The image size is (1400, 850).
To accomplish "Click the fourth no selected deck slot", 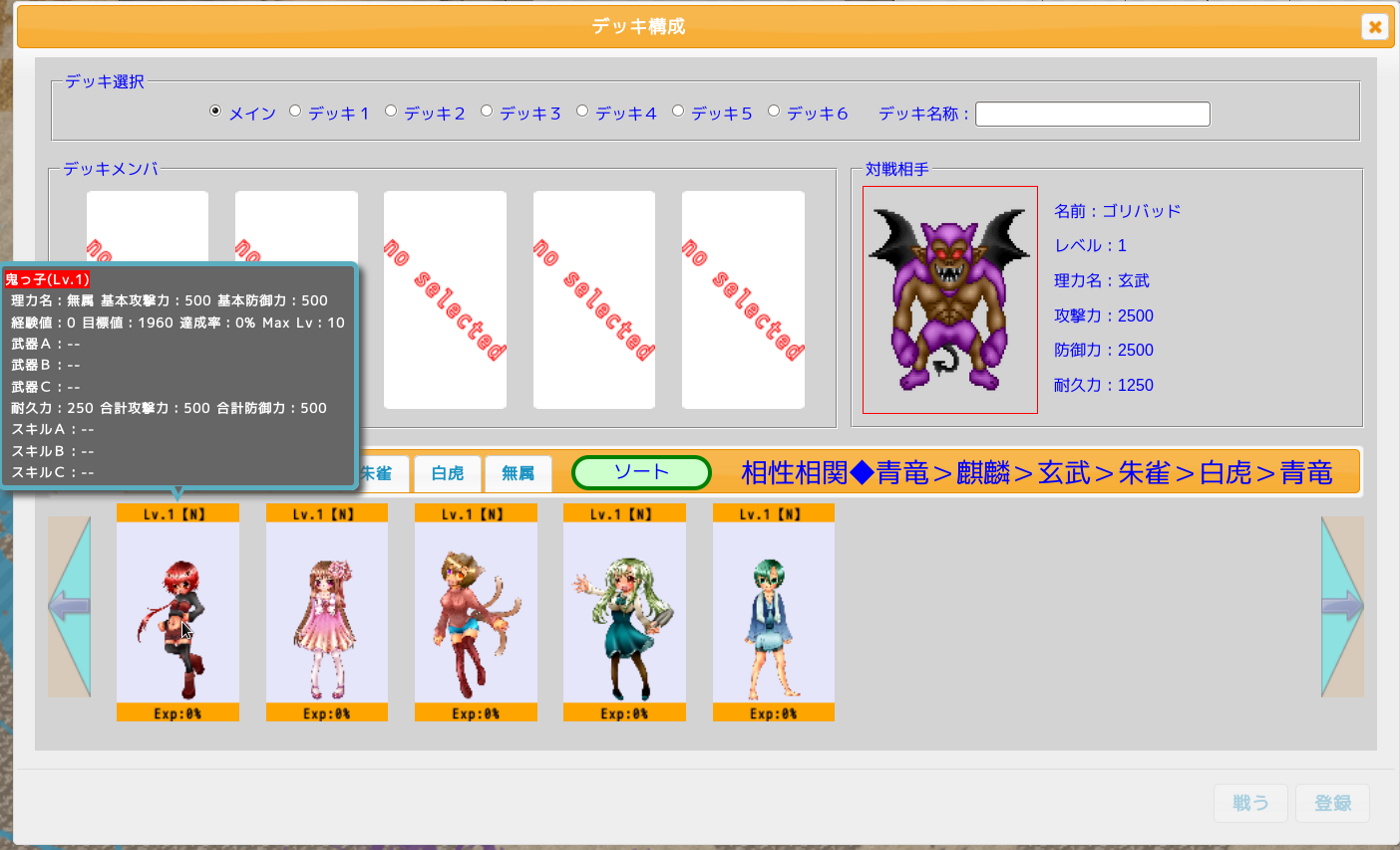I will click(594, 300).
